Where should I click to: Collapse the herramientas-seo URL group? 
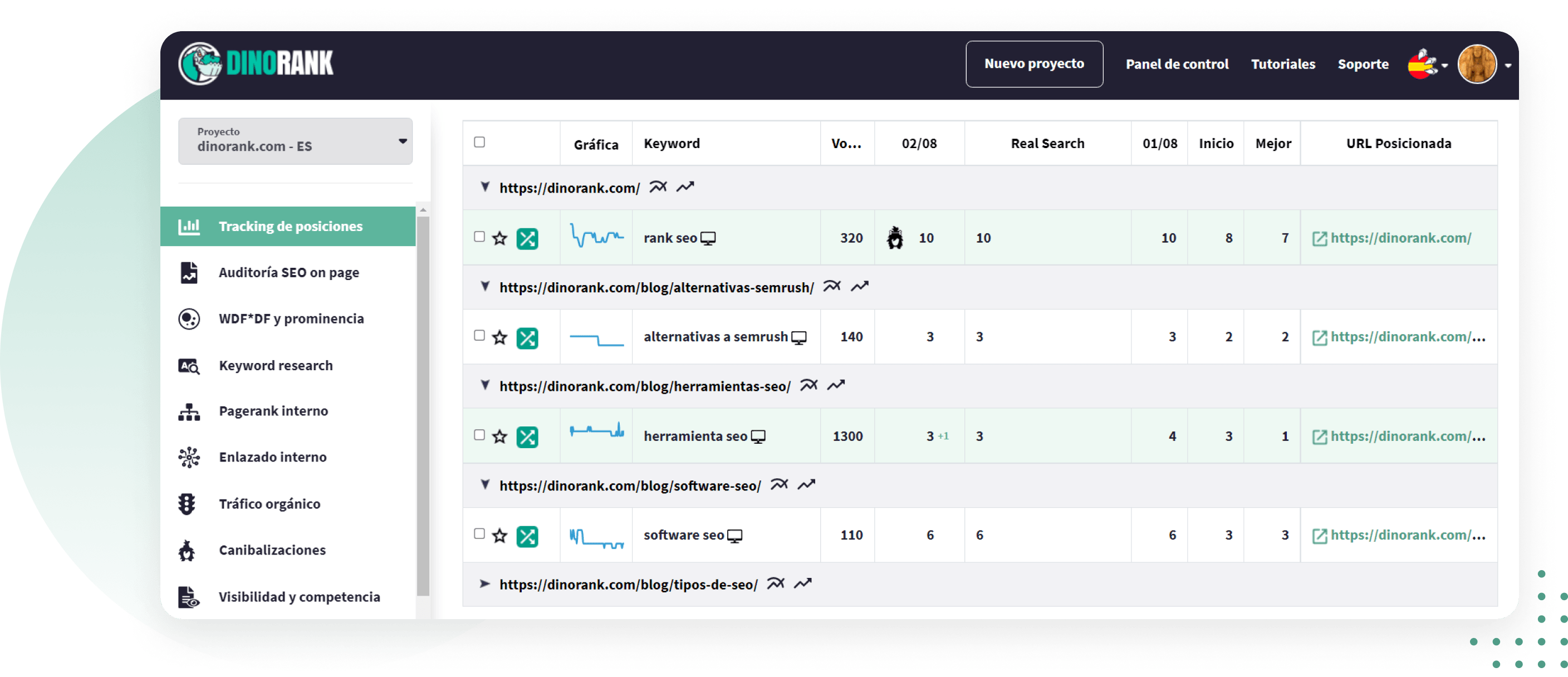click(485, 385)
